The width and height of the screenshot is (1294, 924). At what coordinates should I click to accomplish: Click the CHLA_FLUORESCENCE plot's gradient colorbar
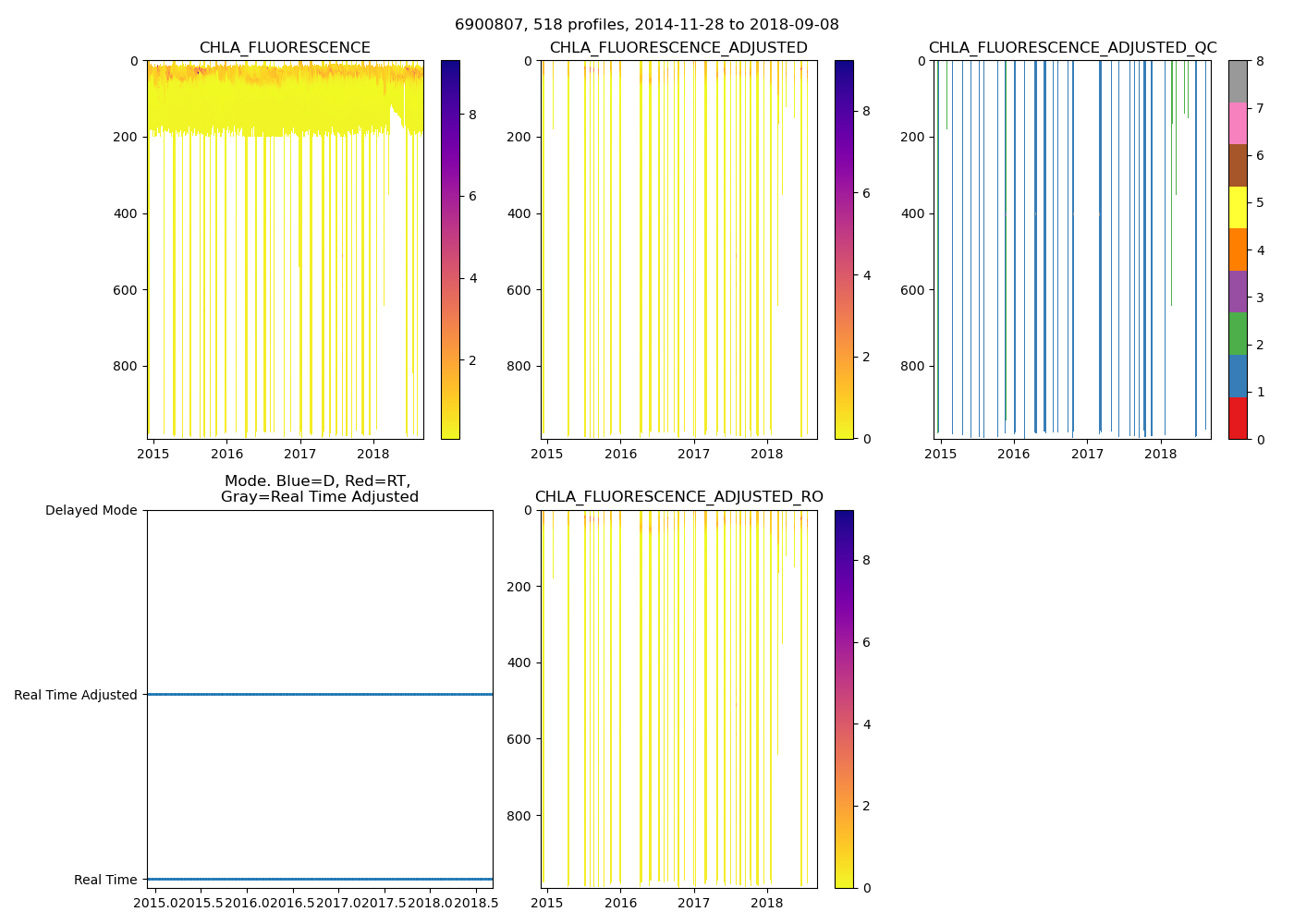(x=450, y=249)
